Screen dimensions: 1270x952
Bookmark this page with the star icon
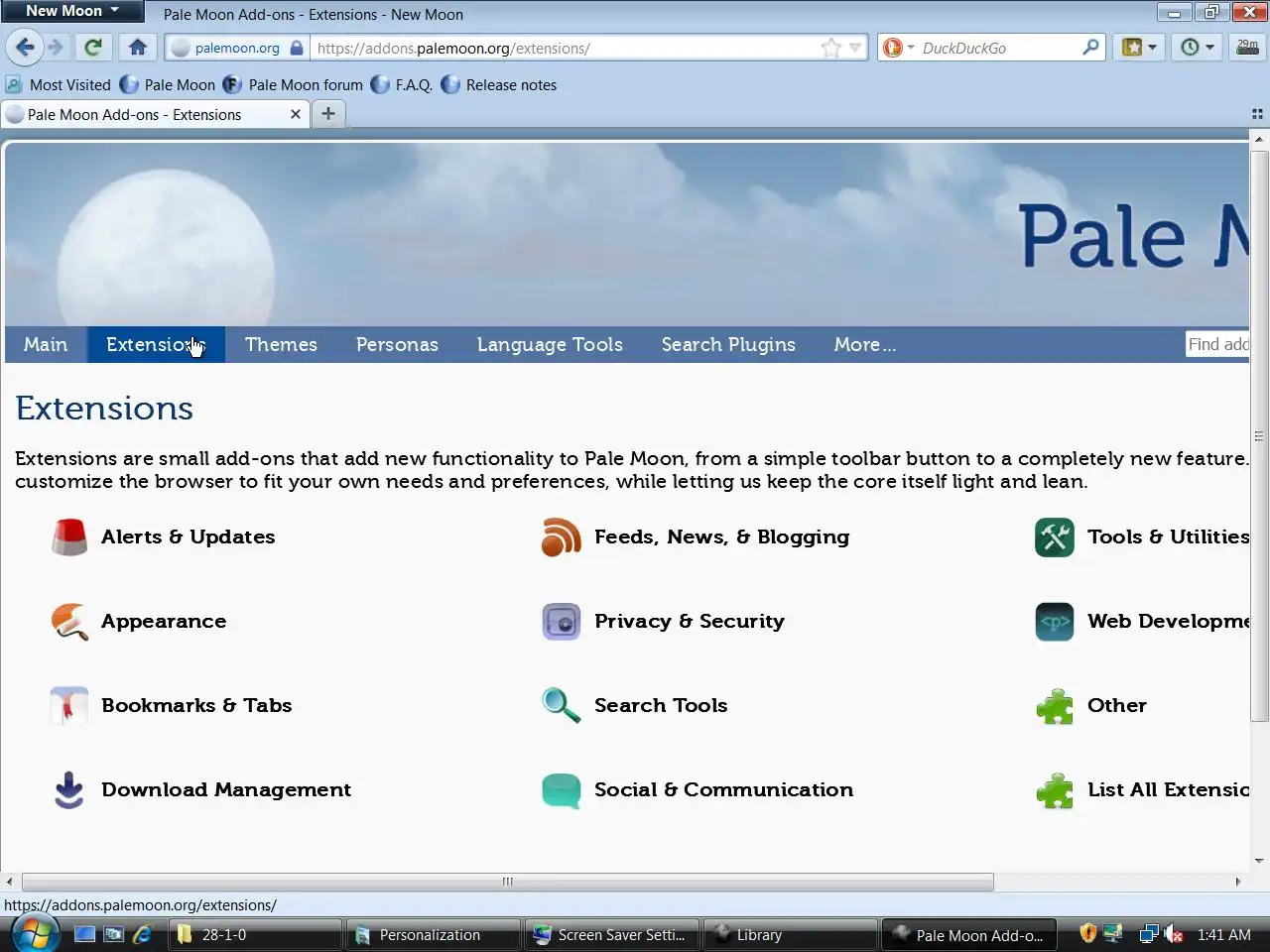click(x=831, y=48)
